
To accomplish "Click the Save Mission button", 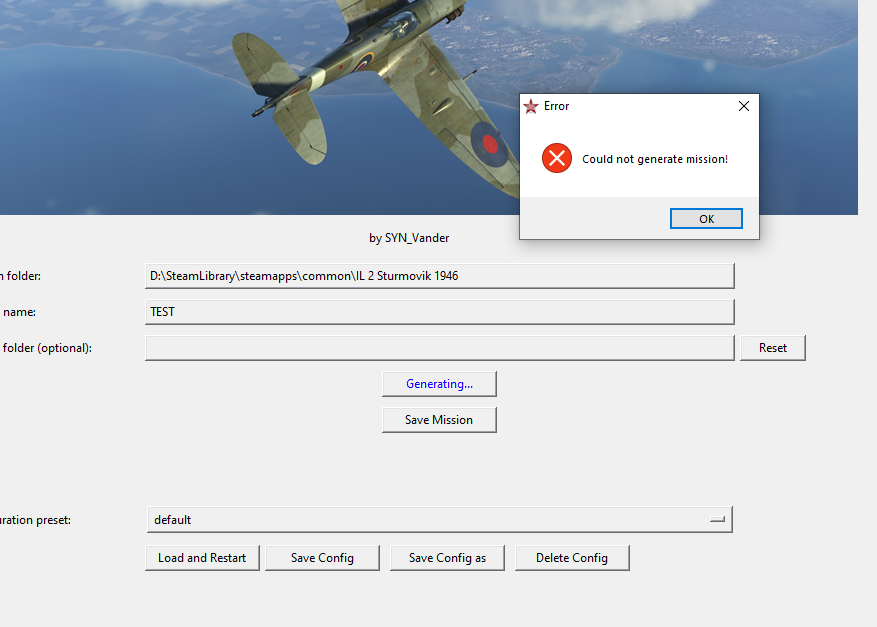I will click(439, 419).
